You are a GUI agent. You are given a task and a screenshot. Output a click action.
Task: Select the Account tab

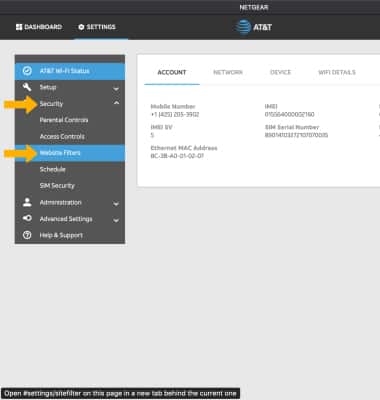tap(172, 72)
